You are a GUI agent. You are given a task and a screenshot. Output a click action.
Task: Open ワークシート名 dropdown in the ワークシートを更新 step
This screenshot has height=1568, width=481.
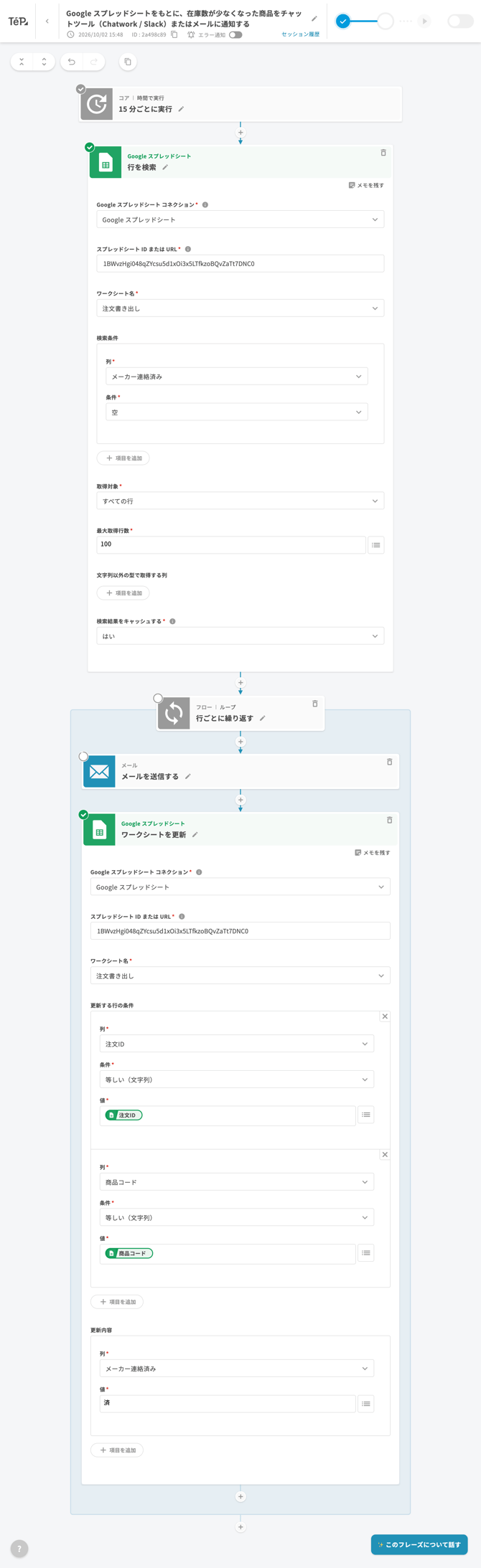point(240,976)
